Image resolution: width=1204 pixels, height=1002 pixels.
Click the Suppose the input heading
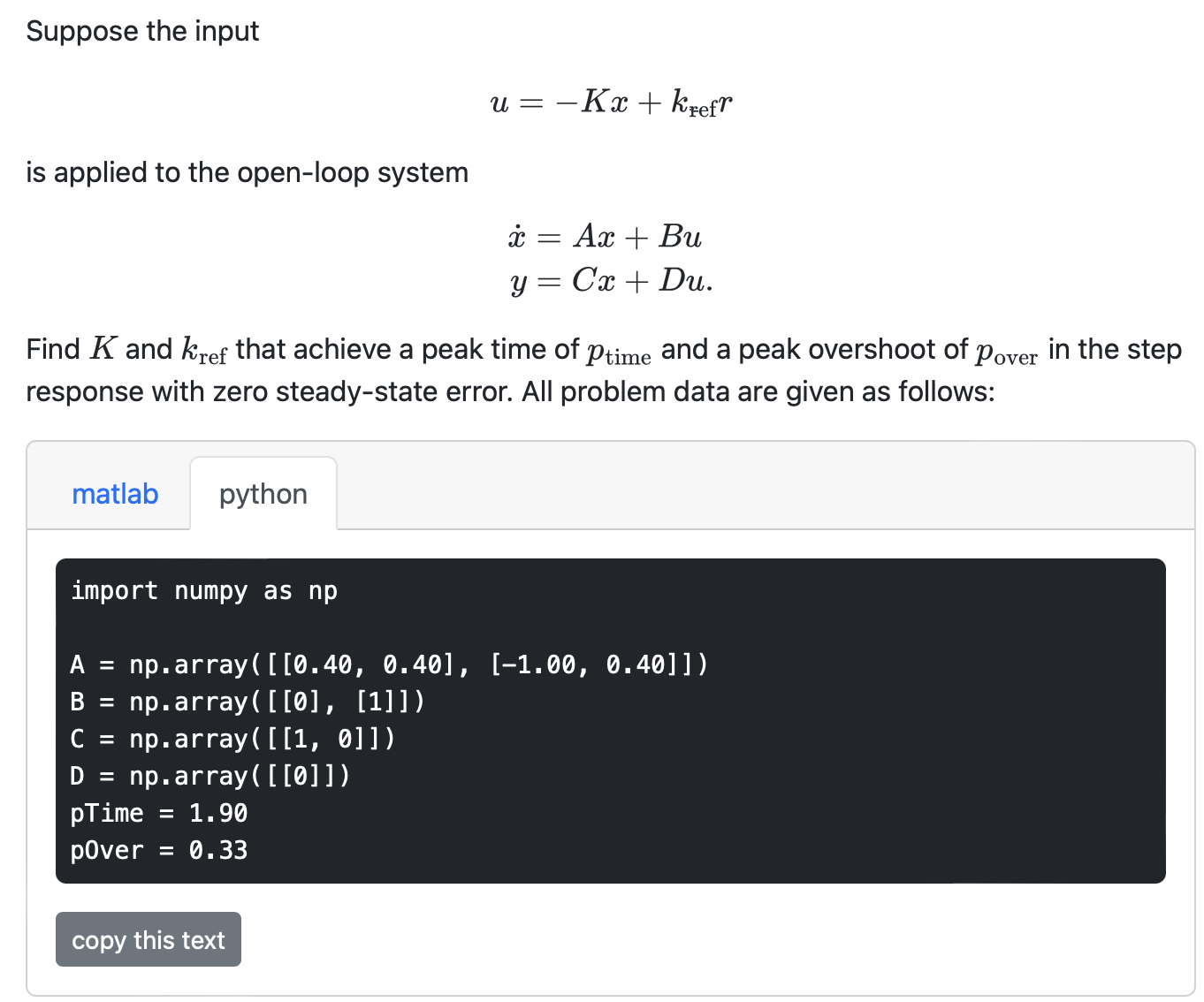(142, 30)
